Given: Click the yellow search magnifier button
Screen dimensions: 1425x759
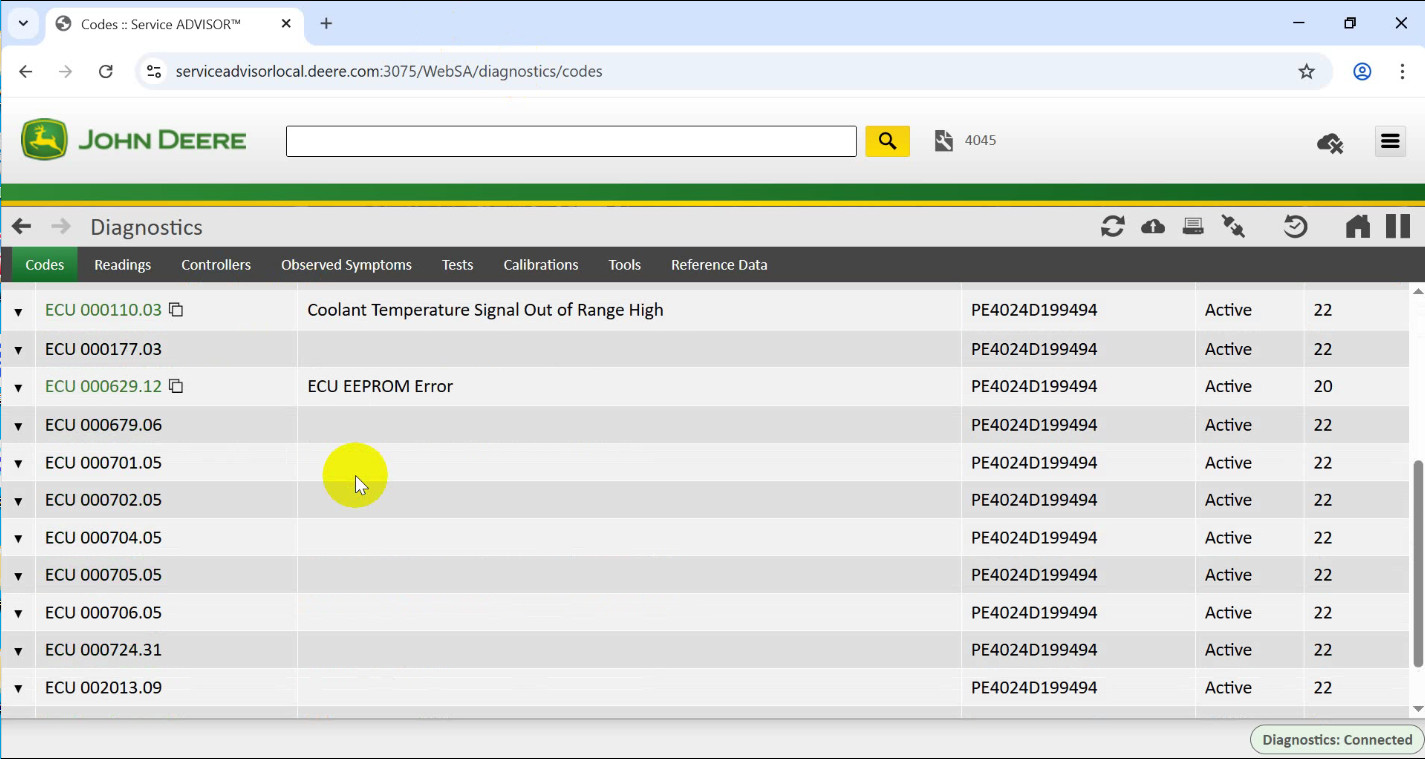Looking at the screenshot, I should pos(887,141).
